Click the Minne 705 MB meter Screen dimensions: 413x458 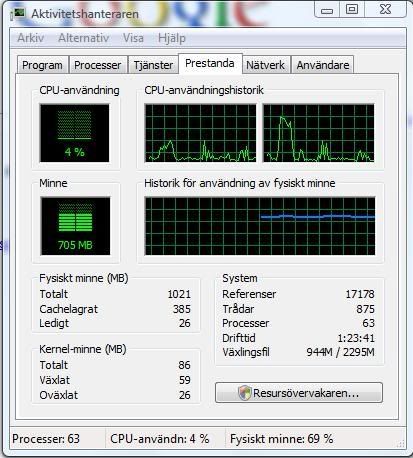coord(75,226)
